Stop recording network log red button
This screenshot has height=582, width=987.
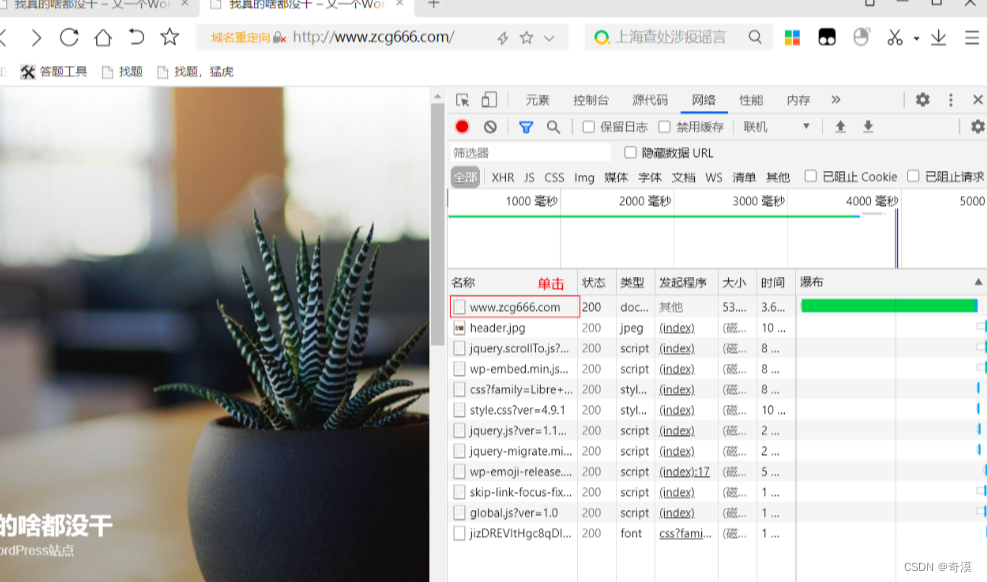[x=462, y=126]
